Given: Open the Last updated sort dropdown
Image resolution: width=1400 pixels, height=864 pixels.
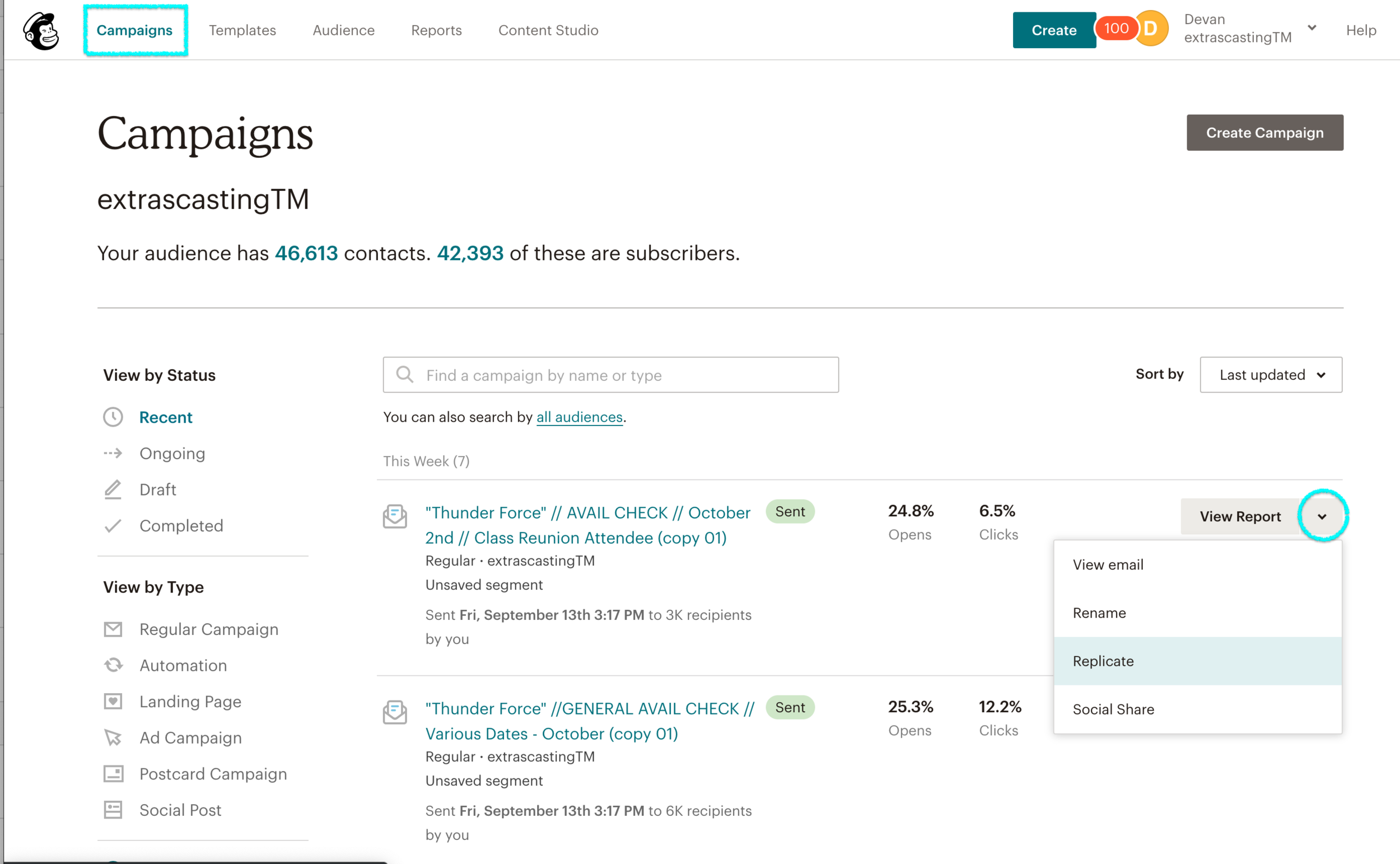Looking at the screenshot, I should click(x=1271, y=375).
